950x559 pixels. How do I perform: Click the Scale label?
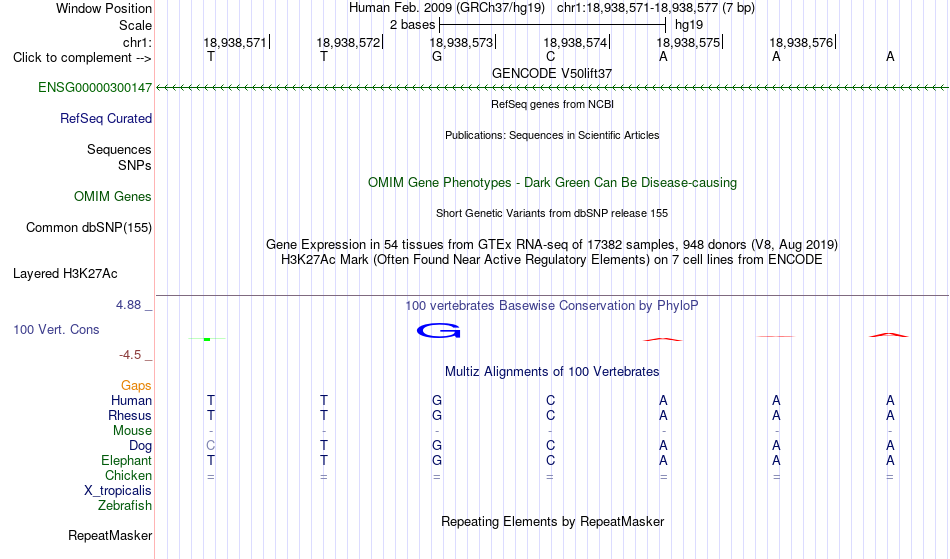[135, 25]
